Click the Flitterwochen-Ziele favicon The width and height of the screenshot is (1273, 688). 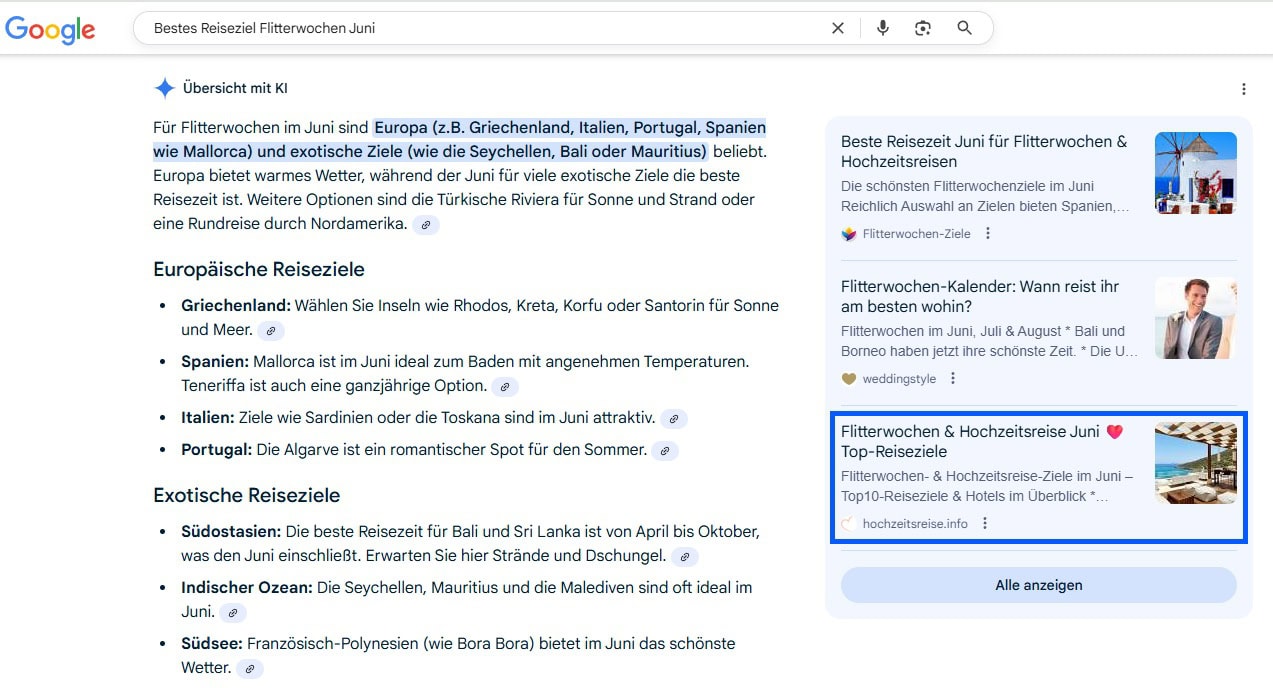849,234
